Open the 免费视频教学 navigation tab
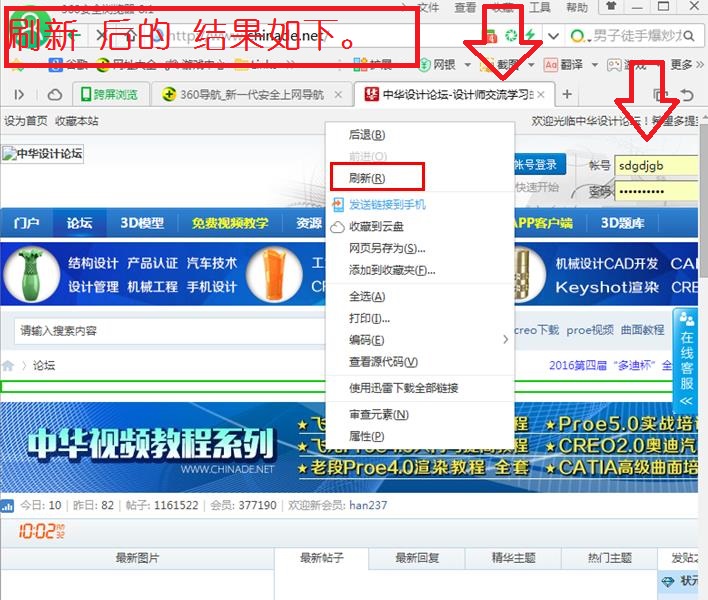 [x=230, y=223]
